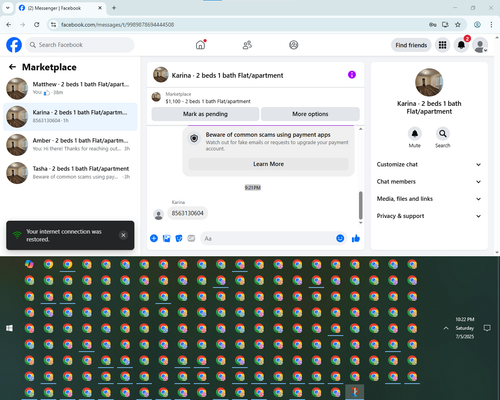Click Mark as pending button

[205, 114]
